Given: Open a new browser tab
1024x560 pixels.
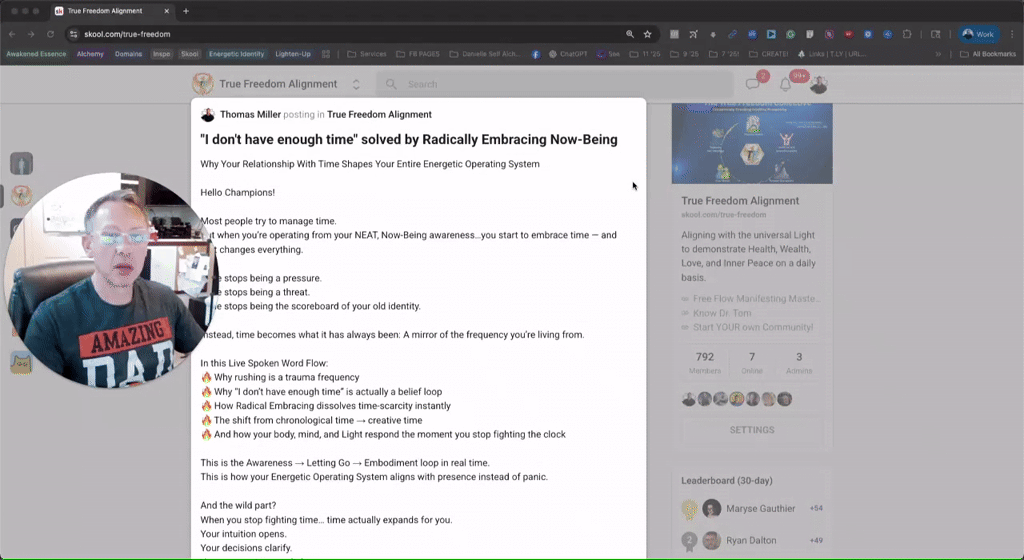Looking at the screenshot, I should tap(186, 11).
